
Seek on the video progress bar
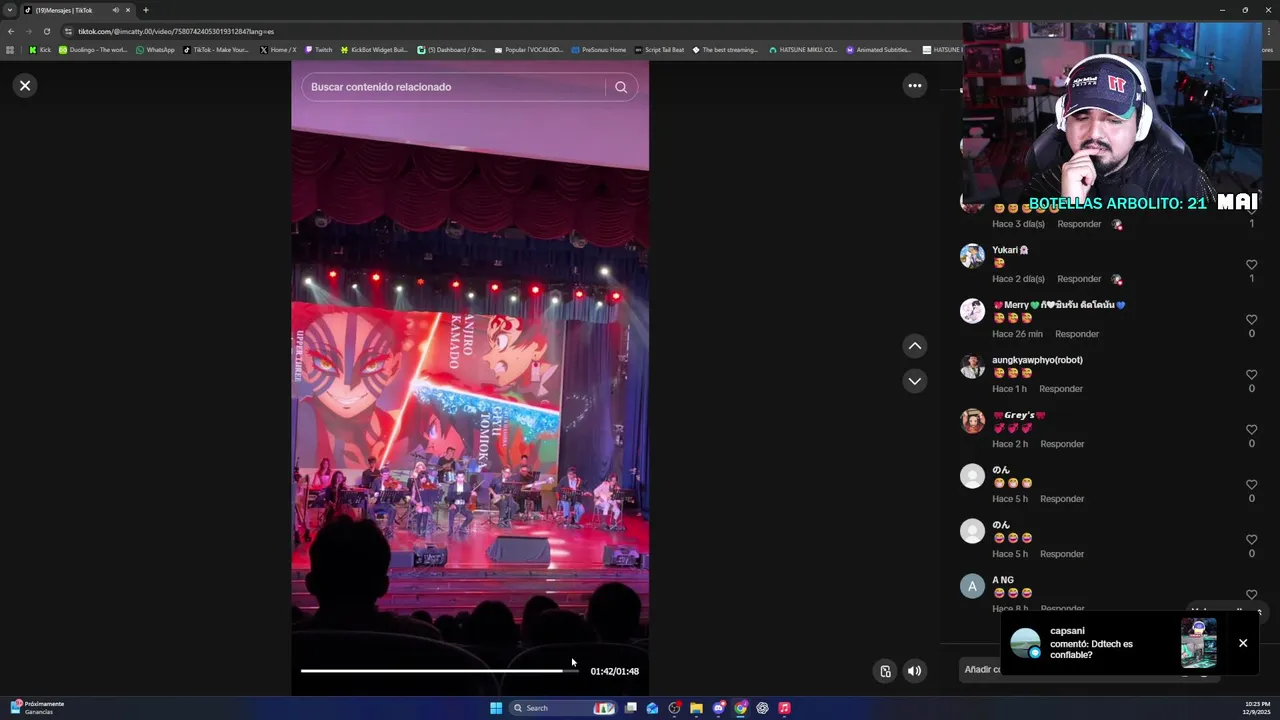440,671
